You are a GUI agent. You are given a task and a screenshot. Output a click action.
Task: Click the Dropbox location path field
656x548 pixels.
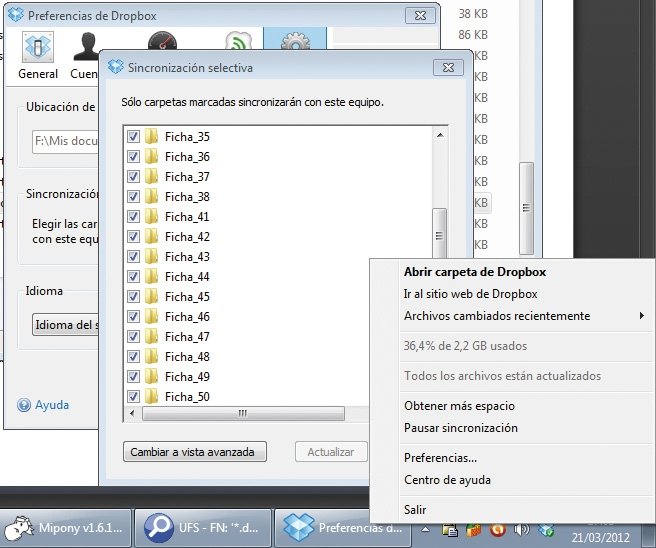(65, 141)
